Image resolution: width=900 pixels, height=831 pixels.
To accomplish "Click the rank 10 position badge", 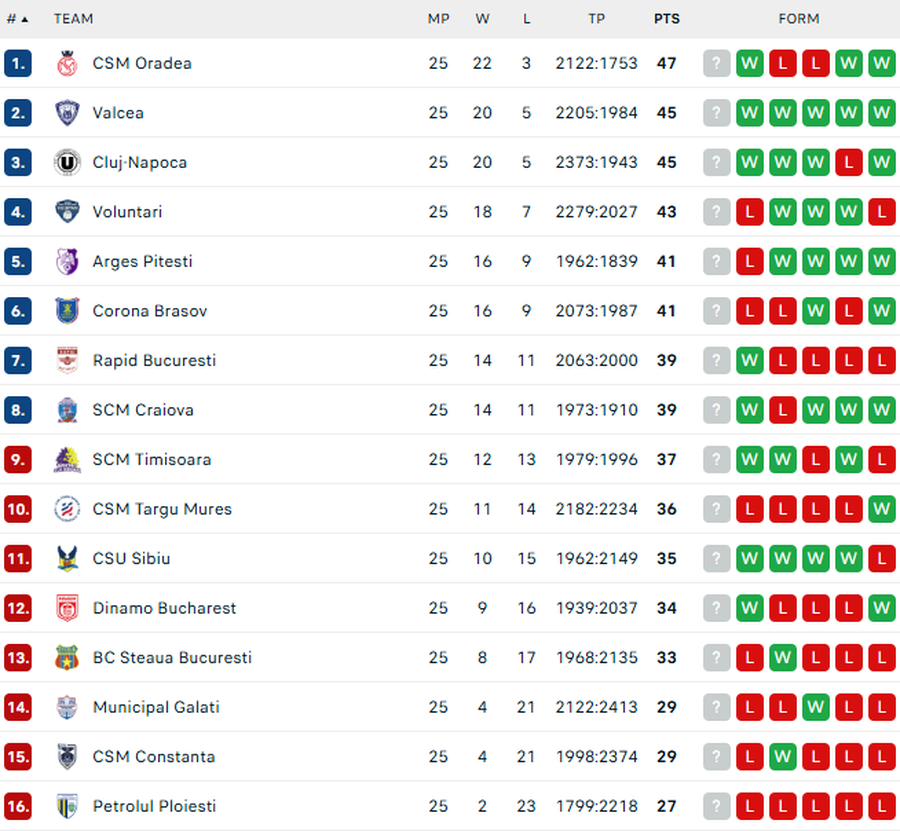I will coord(18,509).
